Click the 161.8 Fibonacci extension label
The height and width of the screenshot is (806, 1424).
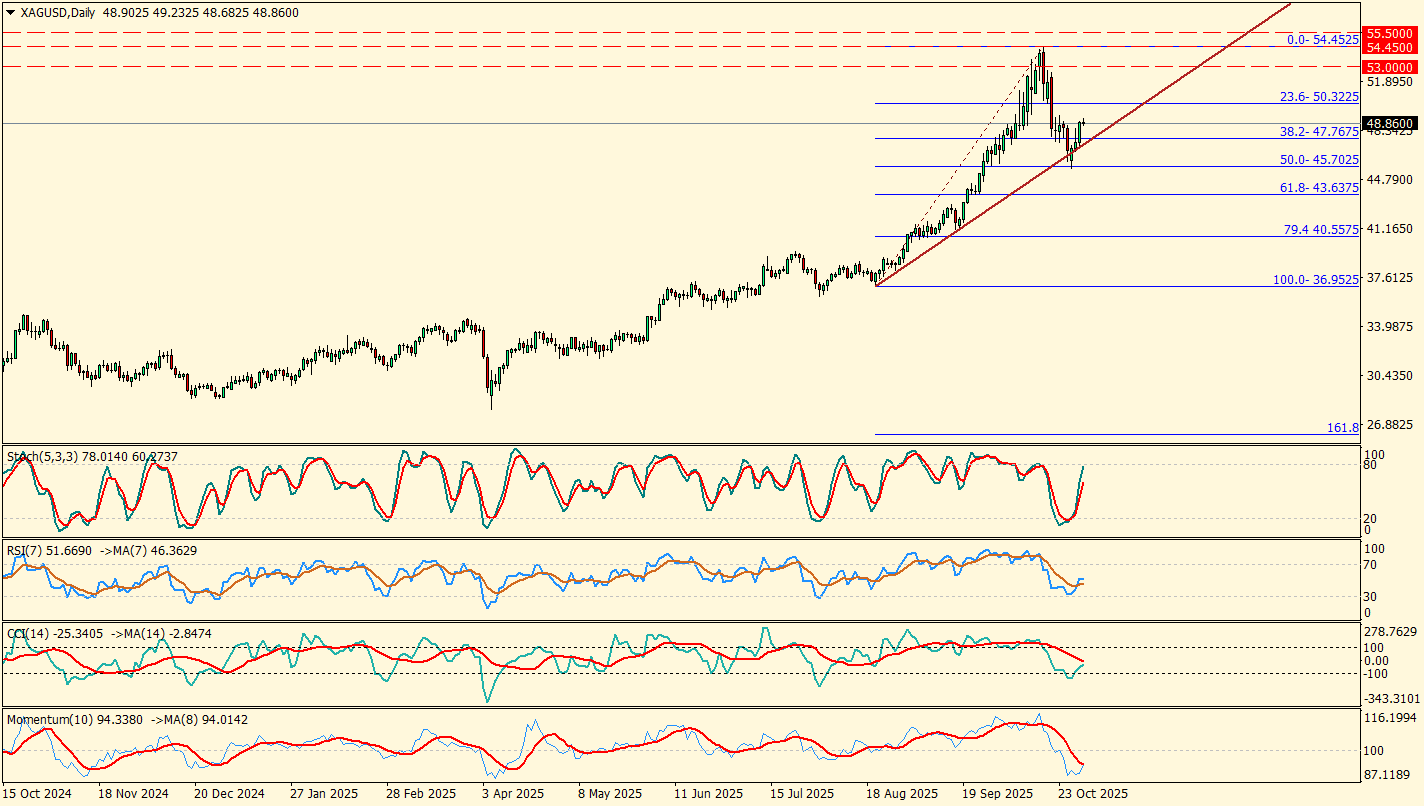(1343, 428)
